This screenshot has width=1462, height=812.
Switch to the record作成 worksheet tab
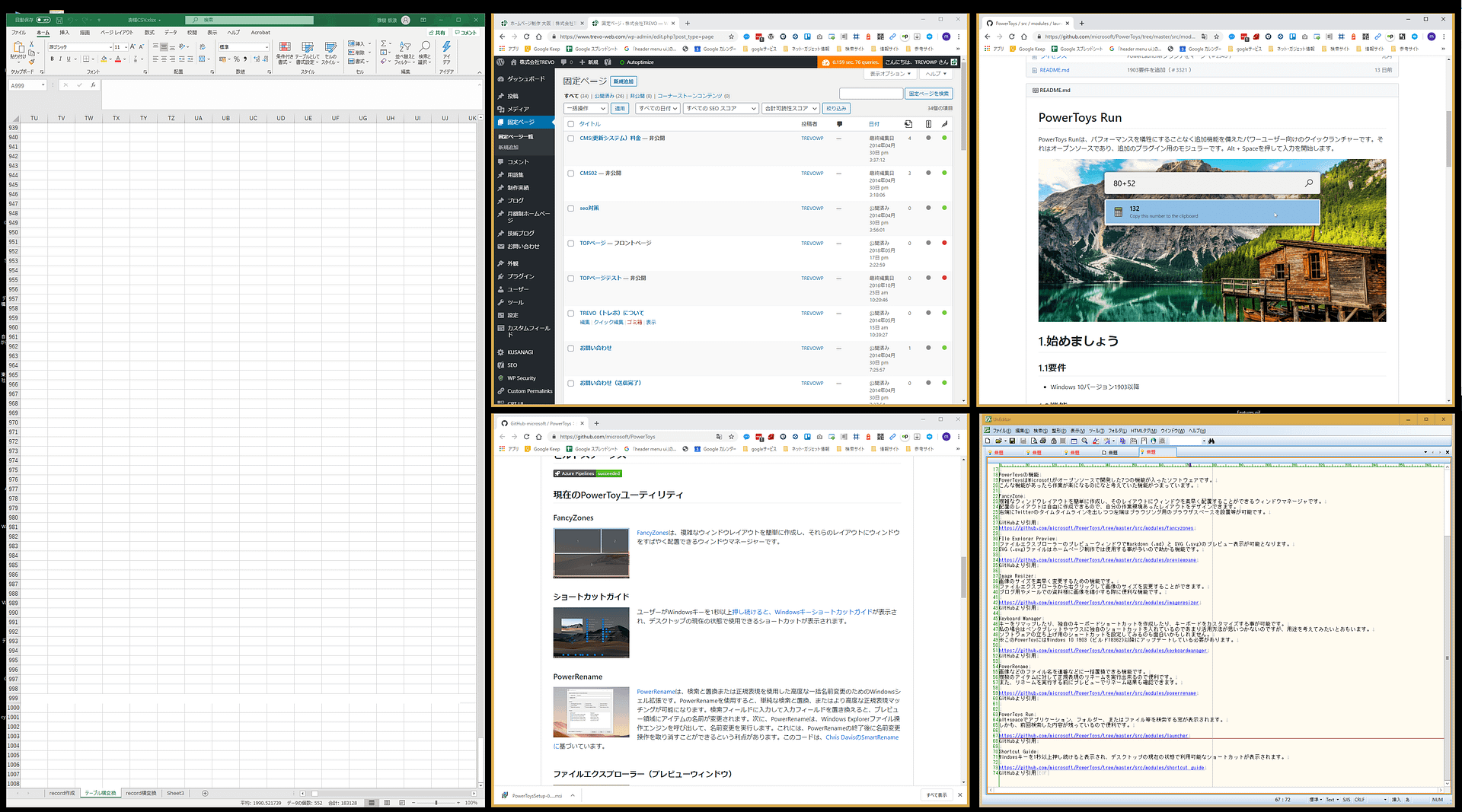pos(62,793)
